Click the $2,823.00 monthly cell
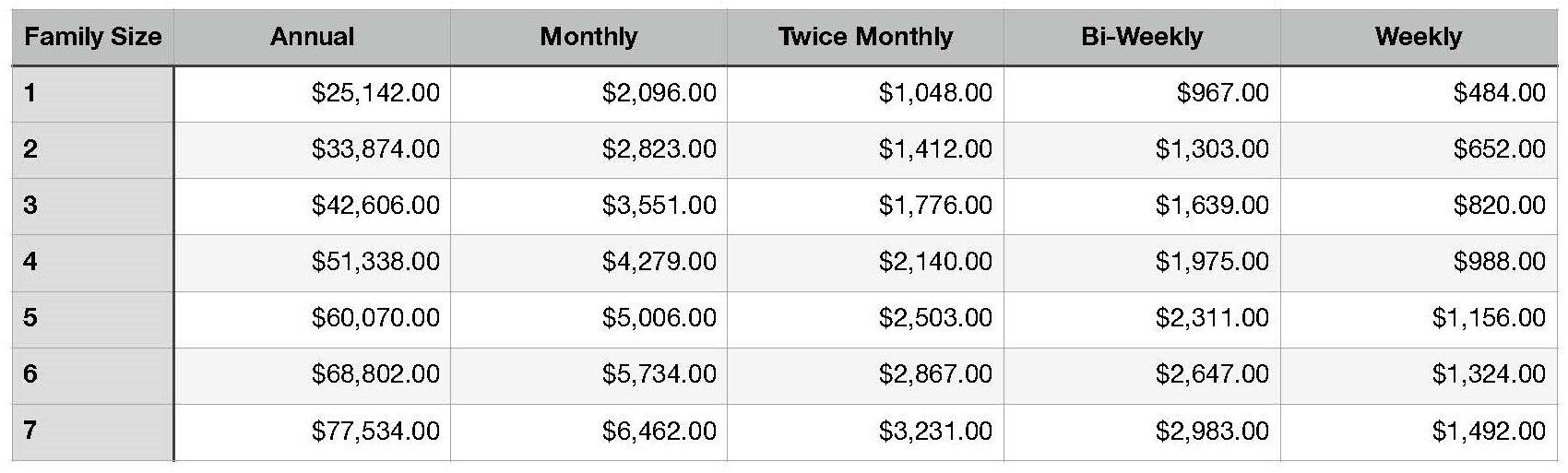The width and height of the screenshot is (1568, 473). (x=588, y=149)
